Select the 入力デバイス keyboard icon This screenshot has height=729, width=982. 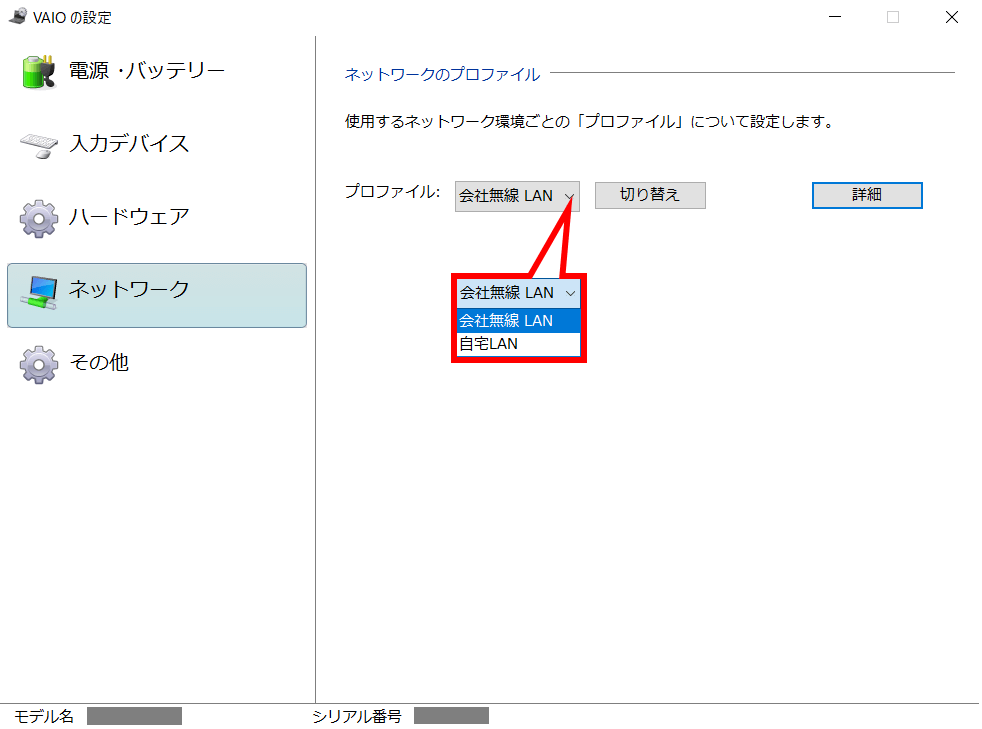39,145
